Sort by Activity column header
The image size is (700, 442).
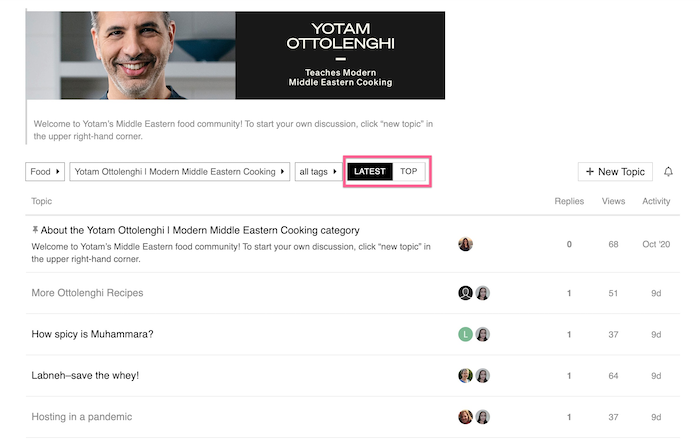(656, 201)
